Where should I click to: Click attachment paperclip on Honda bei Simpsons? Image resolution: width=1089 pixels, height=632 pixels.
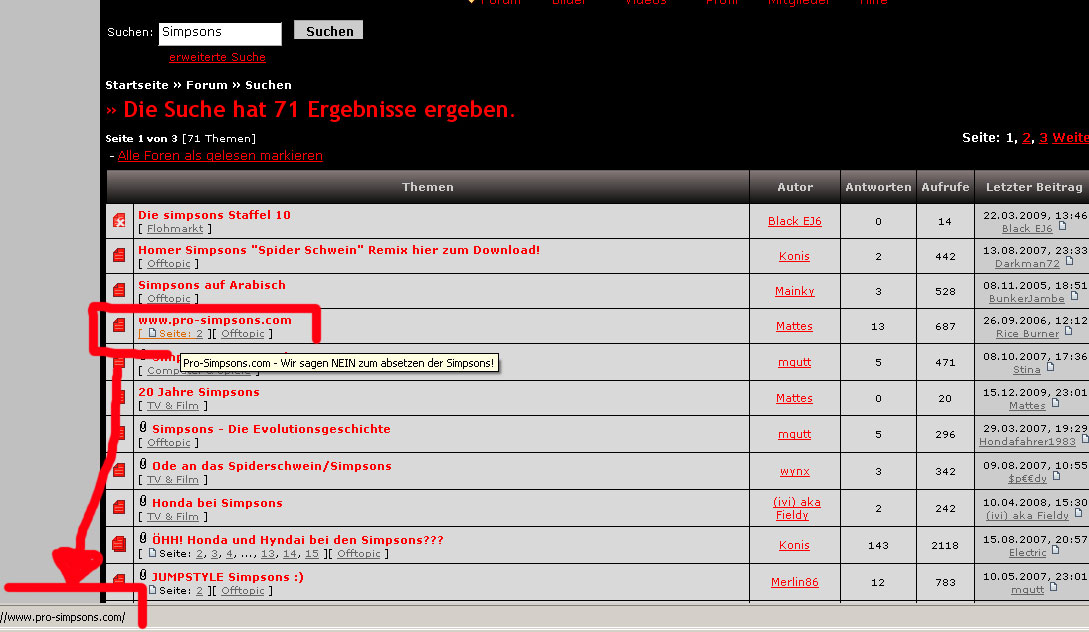143,501
